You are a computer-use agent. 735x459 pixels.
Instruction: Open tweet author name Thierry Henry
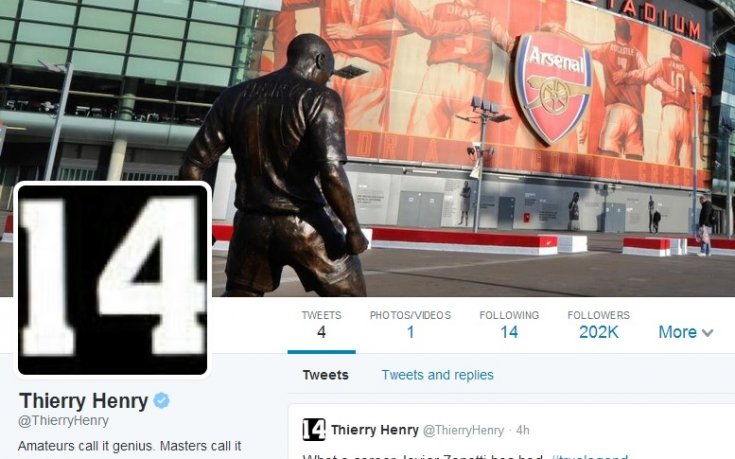click(375, 430)
